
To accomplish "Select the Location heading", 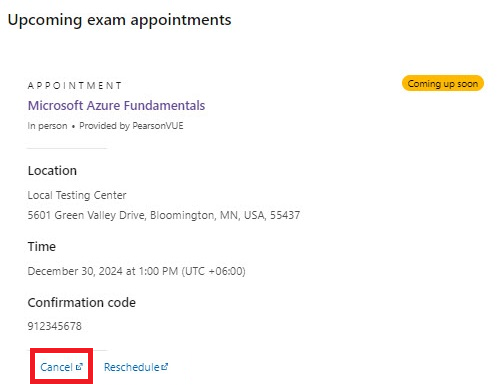I will click(x=52, y=171).
